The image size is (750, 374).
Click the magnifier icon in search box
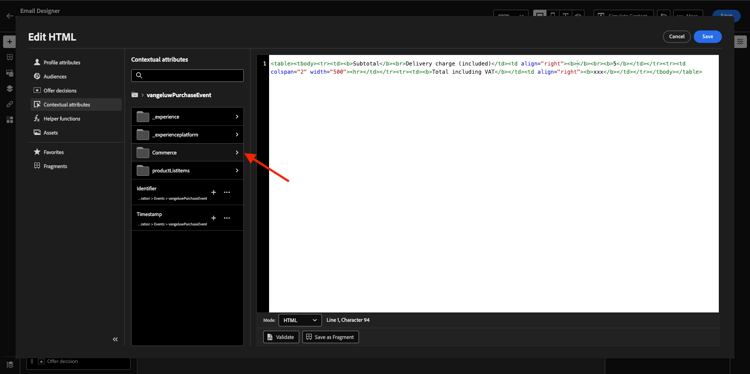(x=139, y=76)
